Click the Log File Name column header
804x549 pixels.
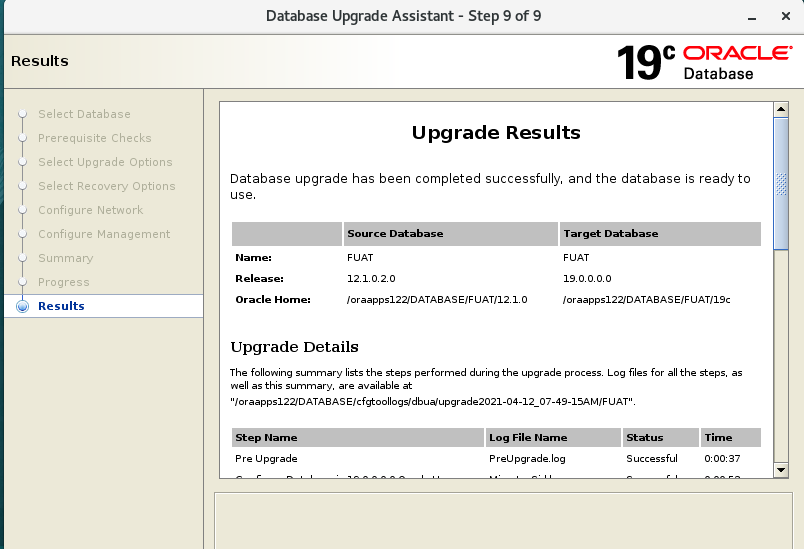click(553, 438)
